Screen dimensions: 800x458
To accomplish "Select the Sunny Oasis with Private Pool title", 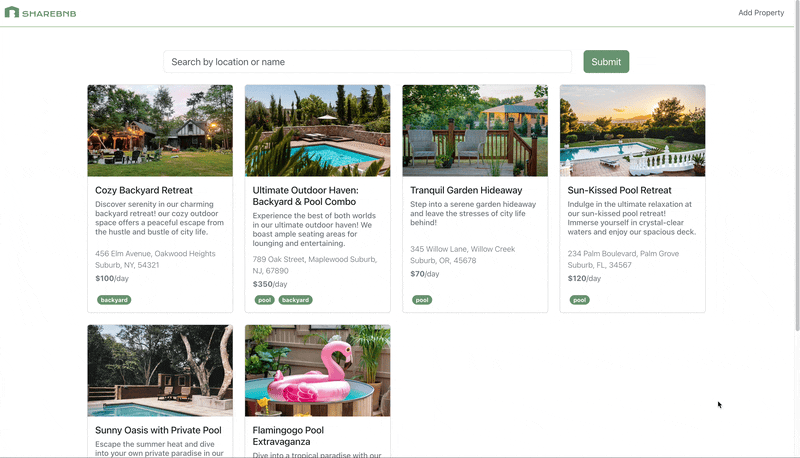I will pyautogui.click(x=158, y=430).
